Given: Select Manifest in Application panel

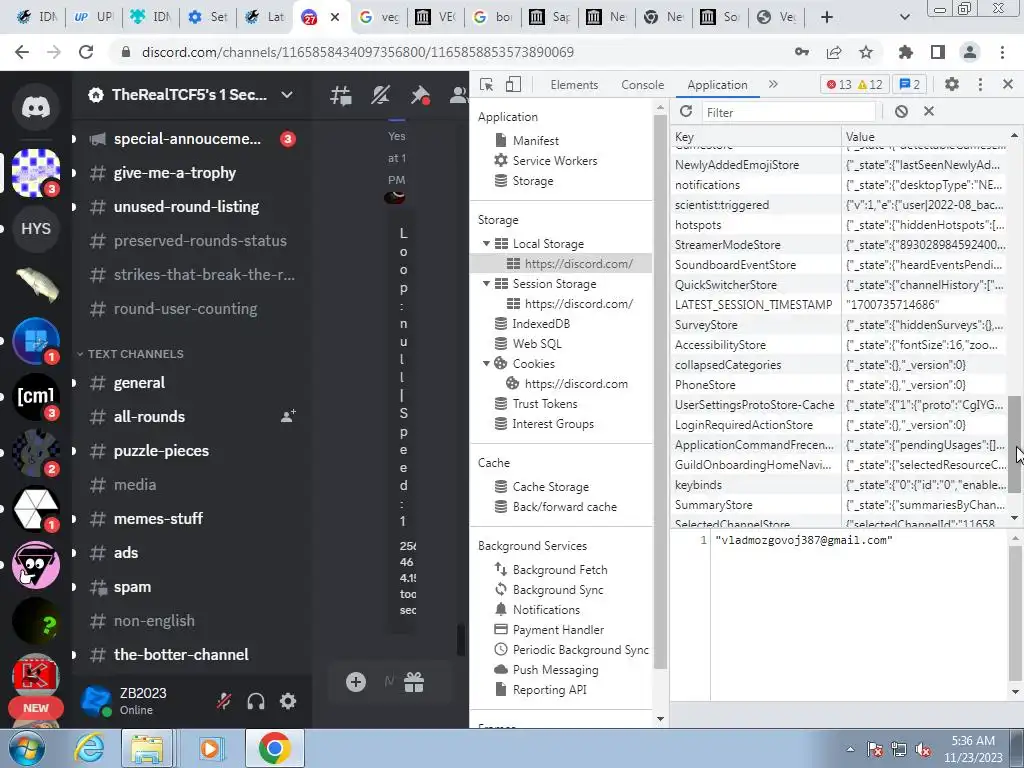Looking at the screenshot, I should pyautogui.click(x=536, y=140).
